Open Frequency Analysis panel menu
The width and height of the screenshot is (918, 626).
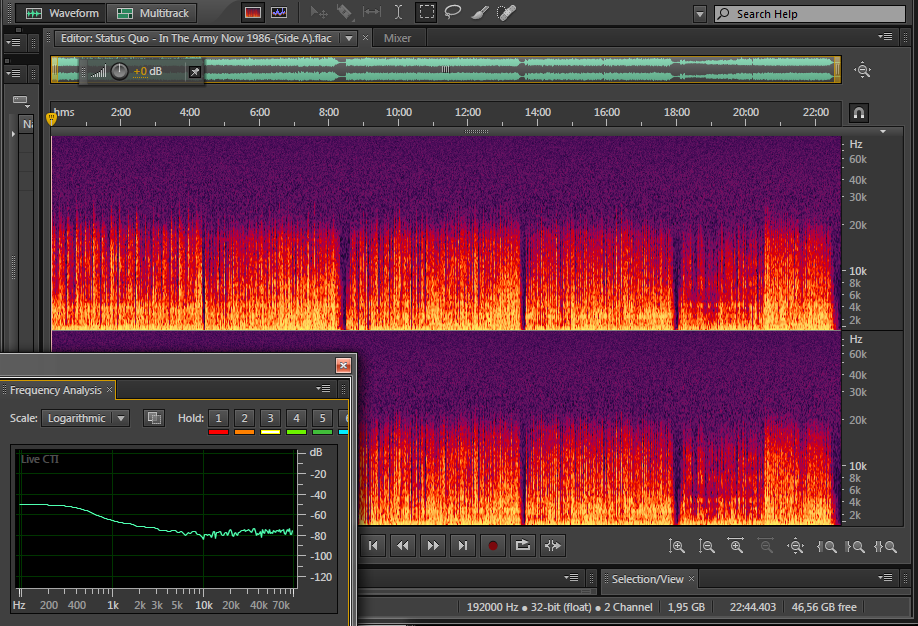click(323, 388)
